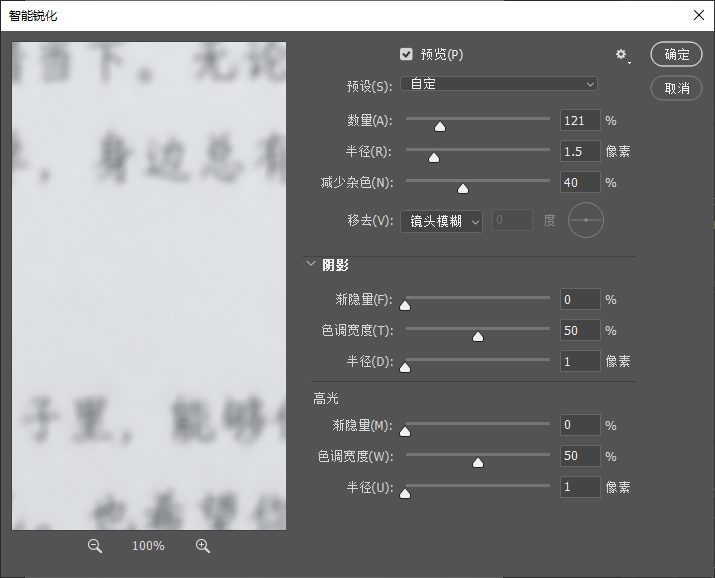The height and width of the screenshot is (578, 715).
Task: Click the 半径(R) value field showing 1.5
Action: [x=580, y=151]
